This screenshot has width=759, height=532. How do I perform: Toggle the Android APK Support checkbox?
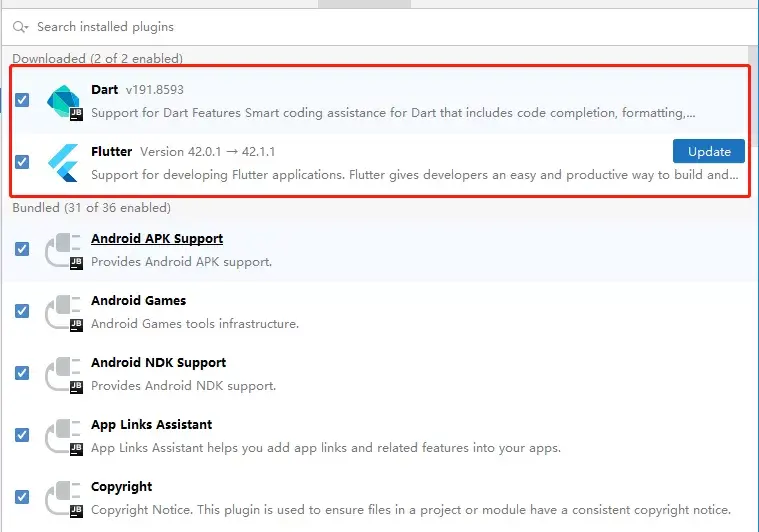pyautogui.click(x=22, y=249)
